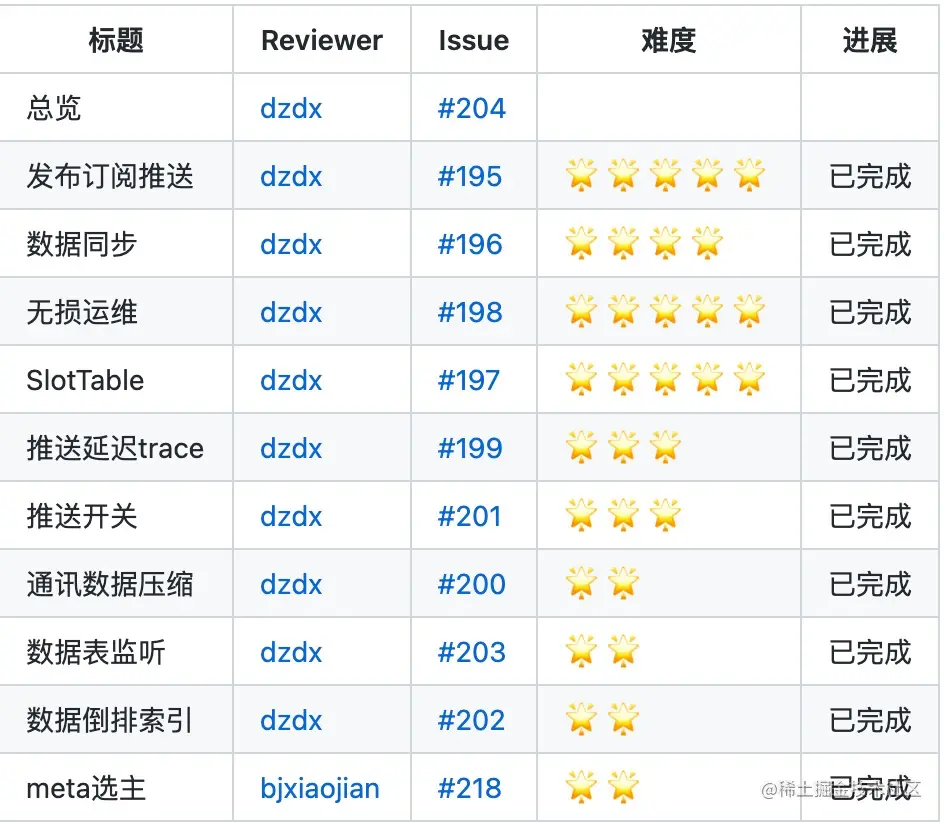Viewport: 944px width, 822px height.
Task: Select the 难度 column header
Action: pos(668,40)
